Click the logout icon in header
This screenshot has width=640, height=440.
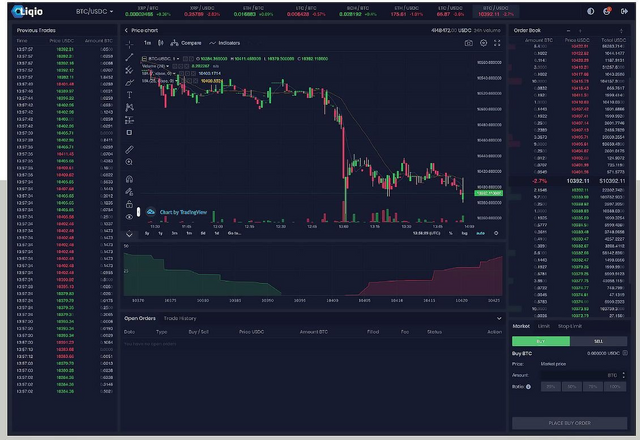click(624, 11)
